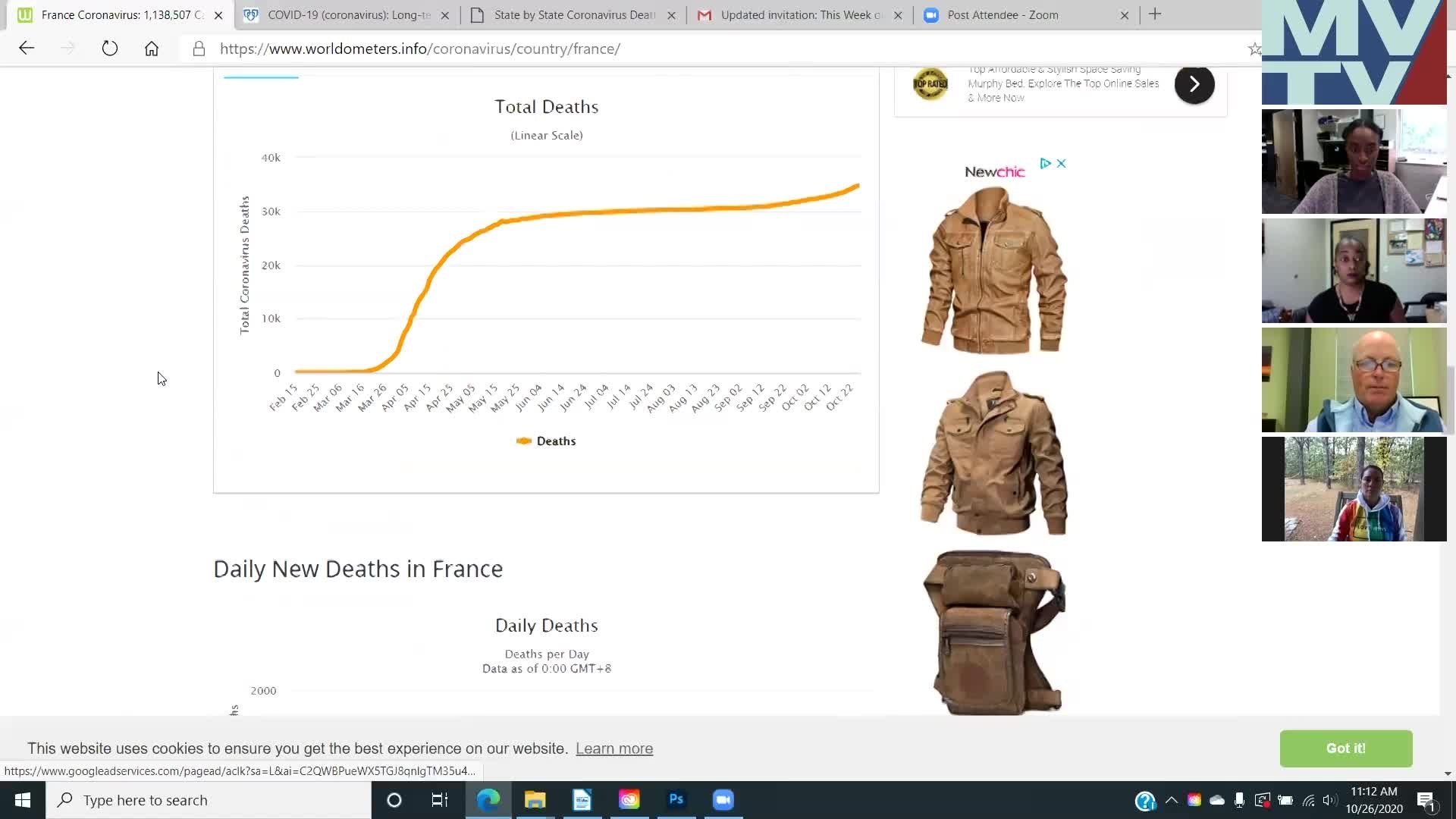Close the Updated invitation Gmail tab
Viewport: 1456px width, 819px height.
[x=898, y=15]
